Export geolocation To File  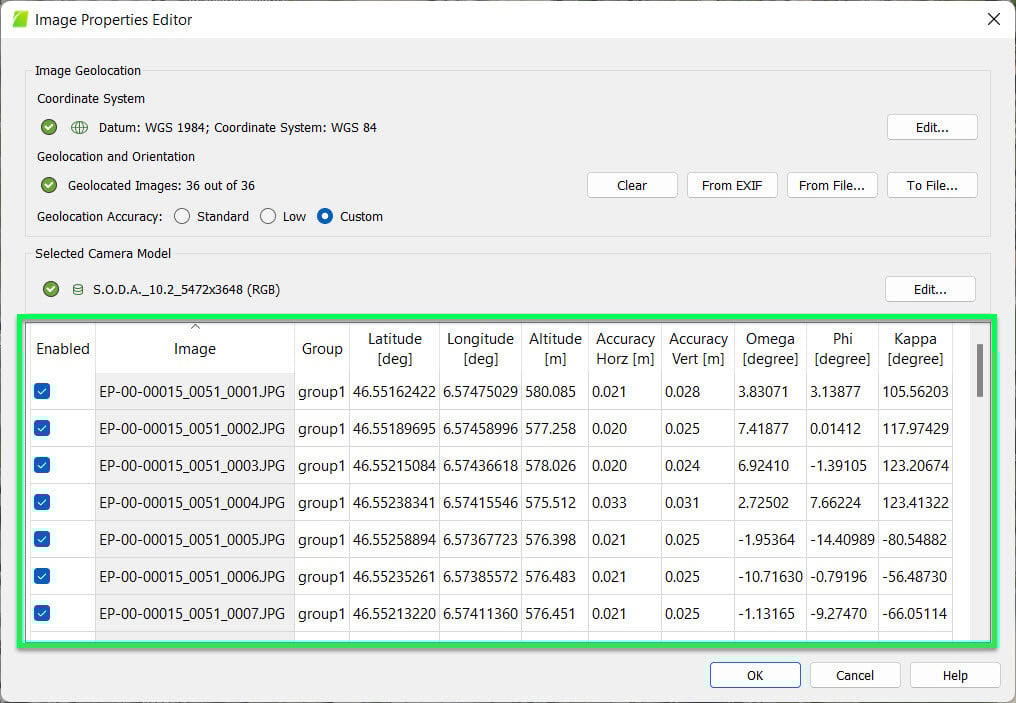pos(932,185)
